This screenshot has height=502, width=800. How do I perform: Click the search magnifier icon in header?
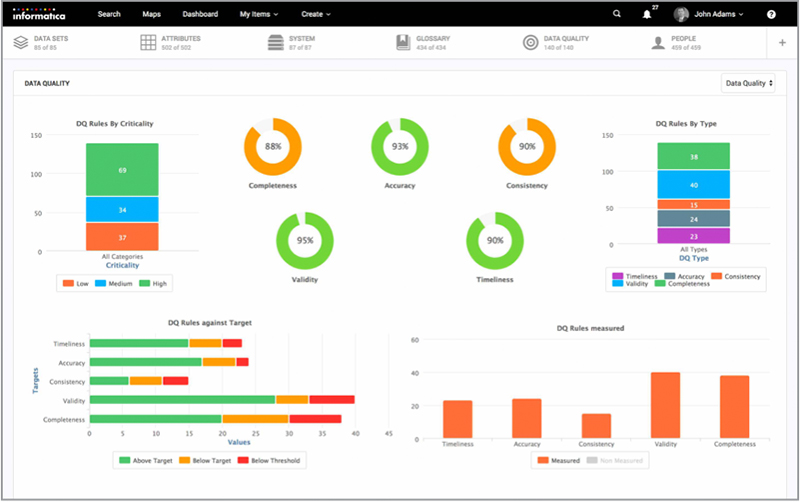[x=616, y=14]
